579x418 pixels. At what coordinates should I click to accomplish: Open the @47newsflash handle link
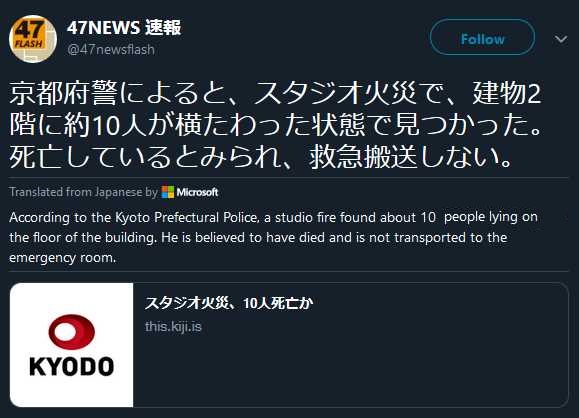[111, 49]
